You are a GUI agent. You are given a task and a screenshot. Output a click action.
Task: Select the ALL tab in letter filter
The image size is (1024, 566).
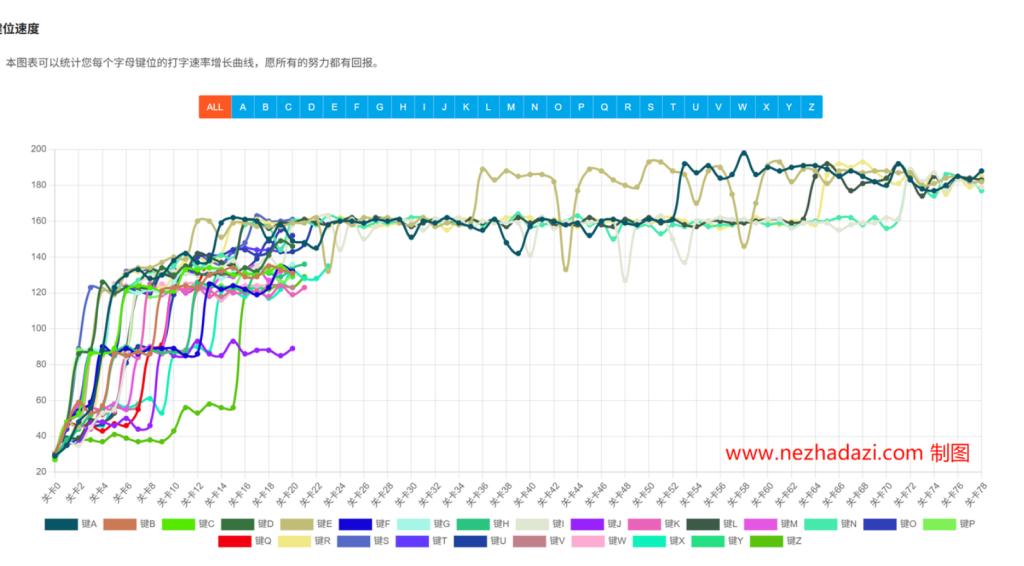pos(214,107)
